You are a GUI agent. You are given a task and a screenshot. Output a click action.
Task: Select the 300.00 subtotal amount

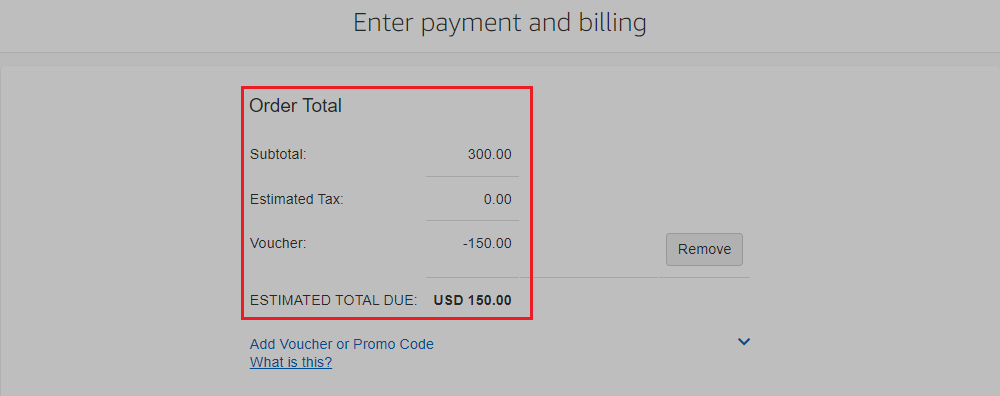[489, 154]
